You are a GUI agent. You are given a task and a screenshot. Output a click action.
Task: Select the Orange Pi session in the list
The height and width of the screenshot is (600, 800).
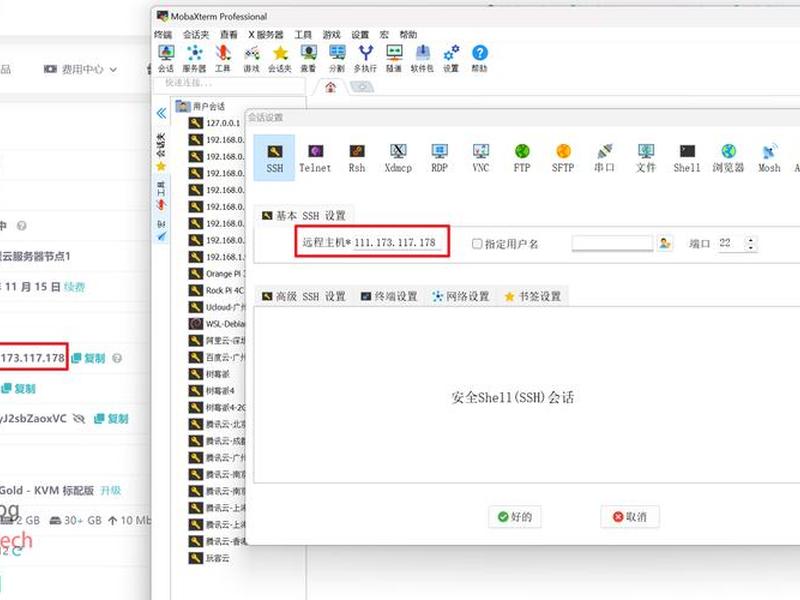(x=216, y=273)
